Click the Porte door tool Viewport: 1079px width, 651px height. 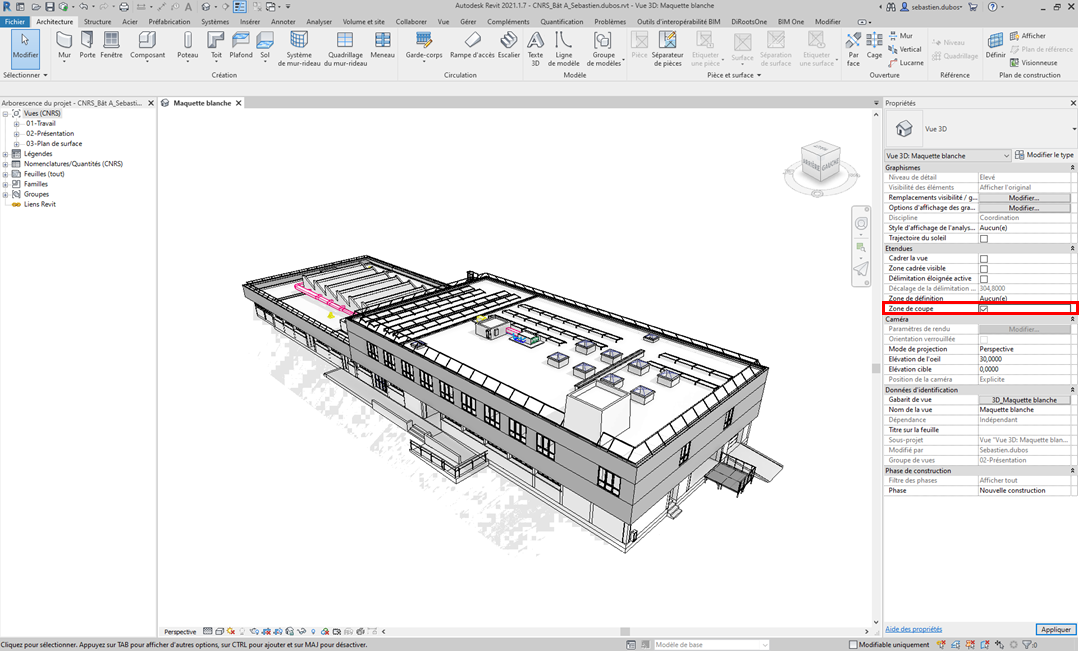[87, 45]
